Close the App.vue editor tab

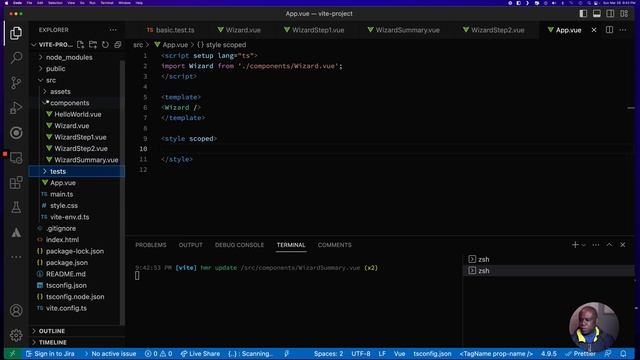pyautogui.click(x=594, y=30)
